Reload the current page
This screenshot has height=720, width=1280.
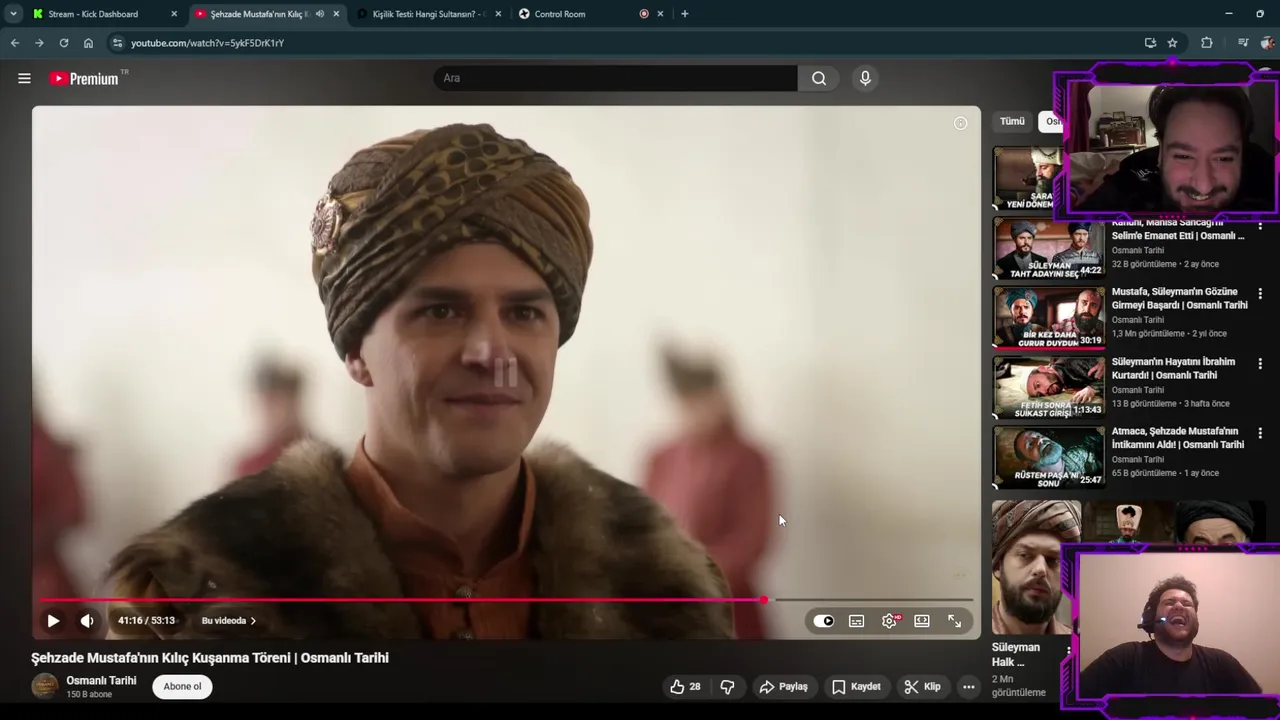click(x=64, y=43)
